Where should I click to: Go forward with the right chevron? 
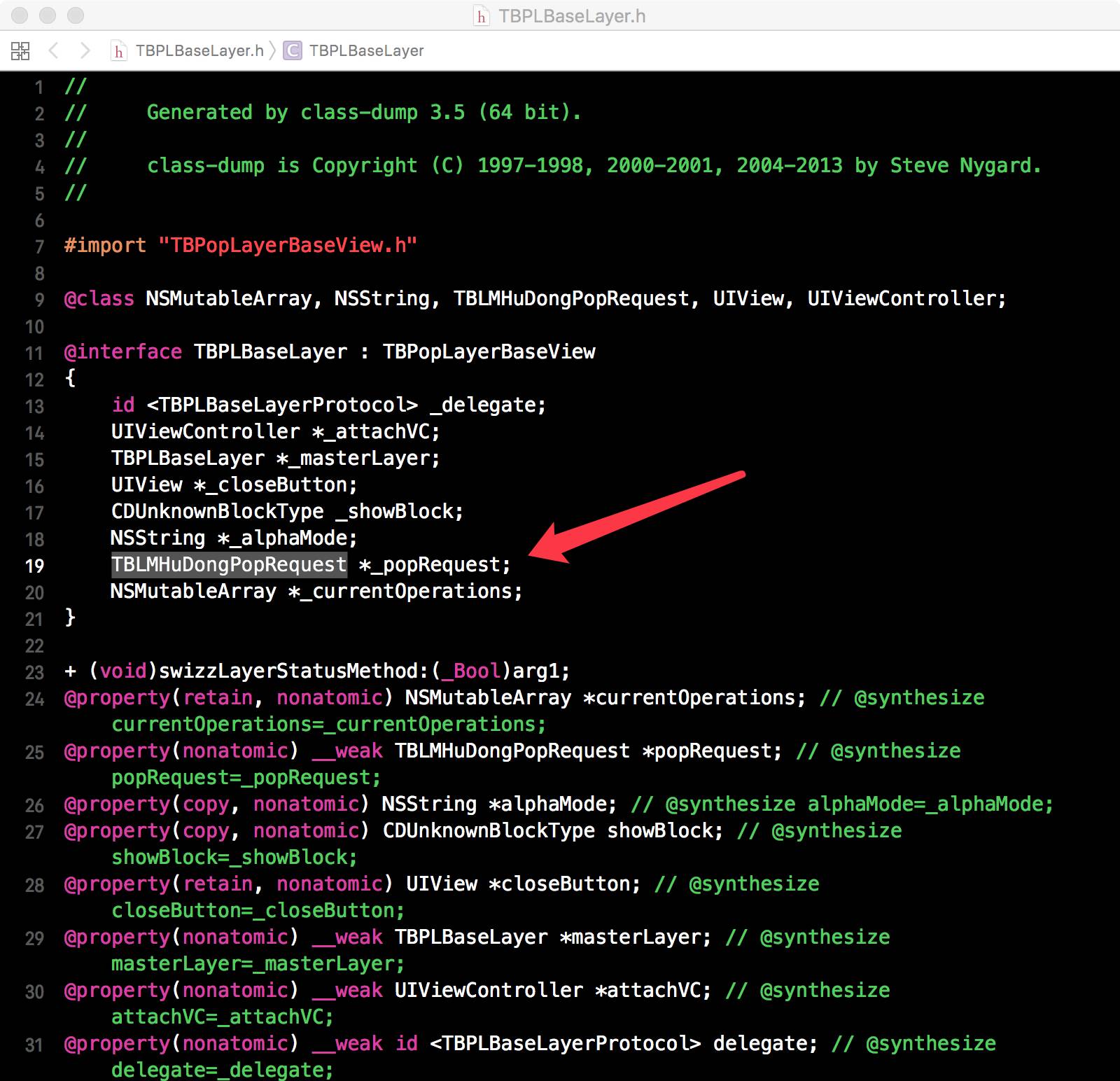click(x=85, y=50)
